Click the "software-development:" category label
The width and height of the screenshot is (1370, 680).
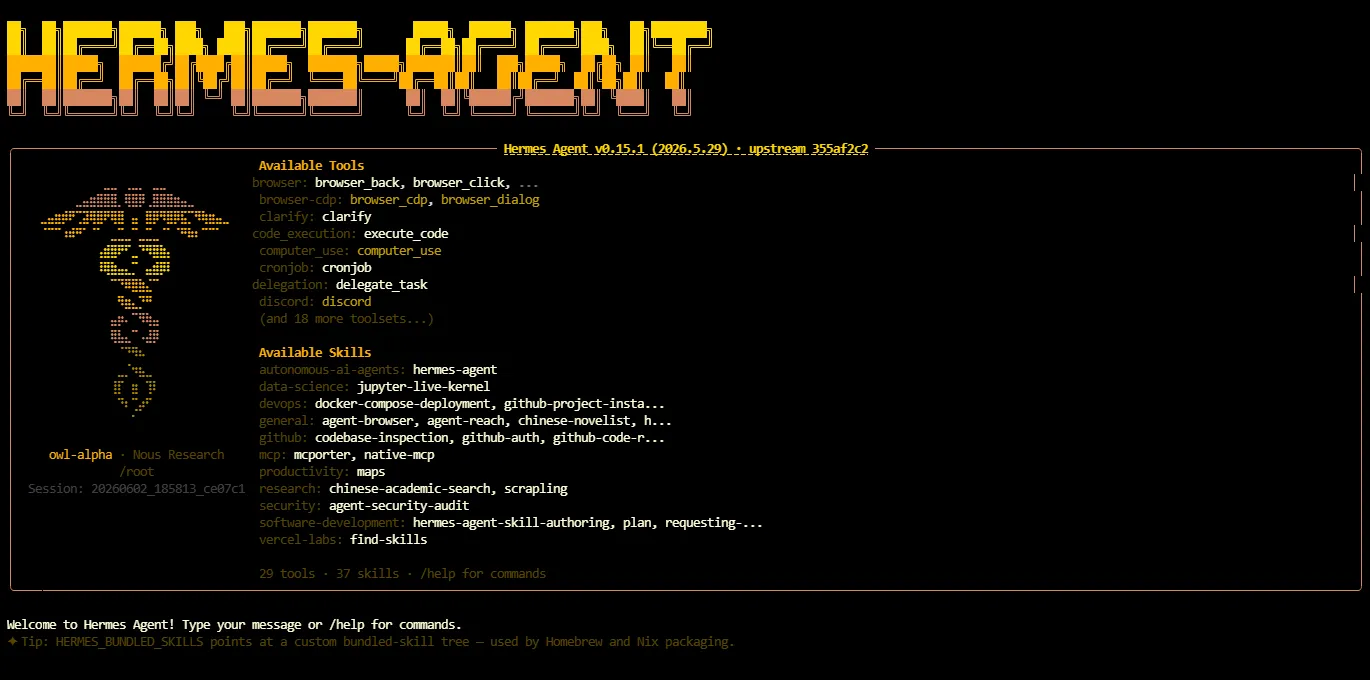tap(332, 523)
